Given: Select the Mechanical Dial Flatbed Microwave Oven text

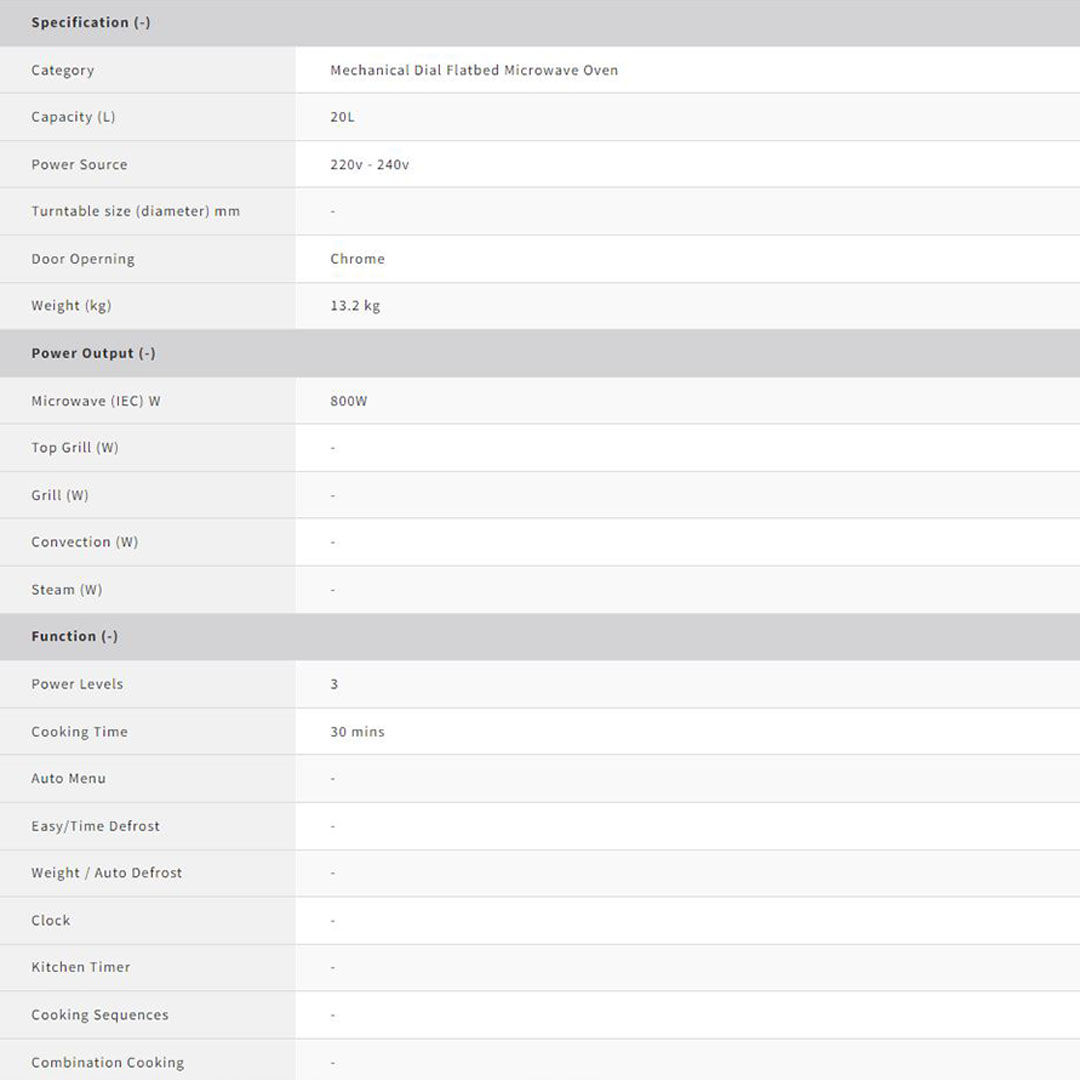Looking at the screenshot, I should click(474, 70).
